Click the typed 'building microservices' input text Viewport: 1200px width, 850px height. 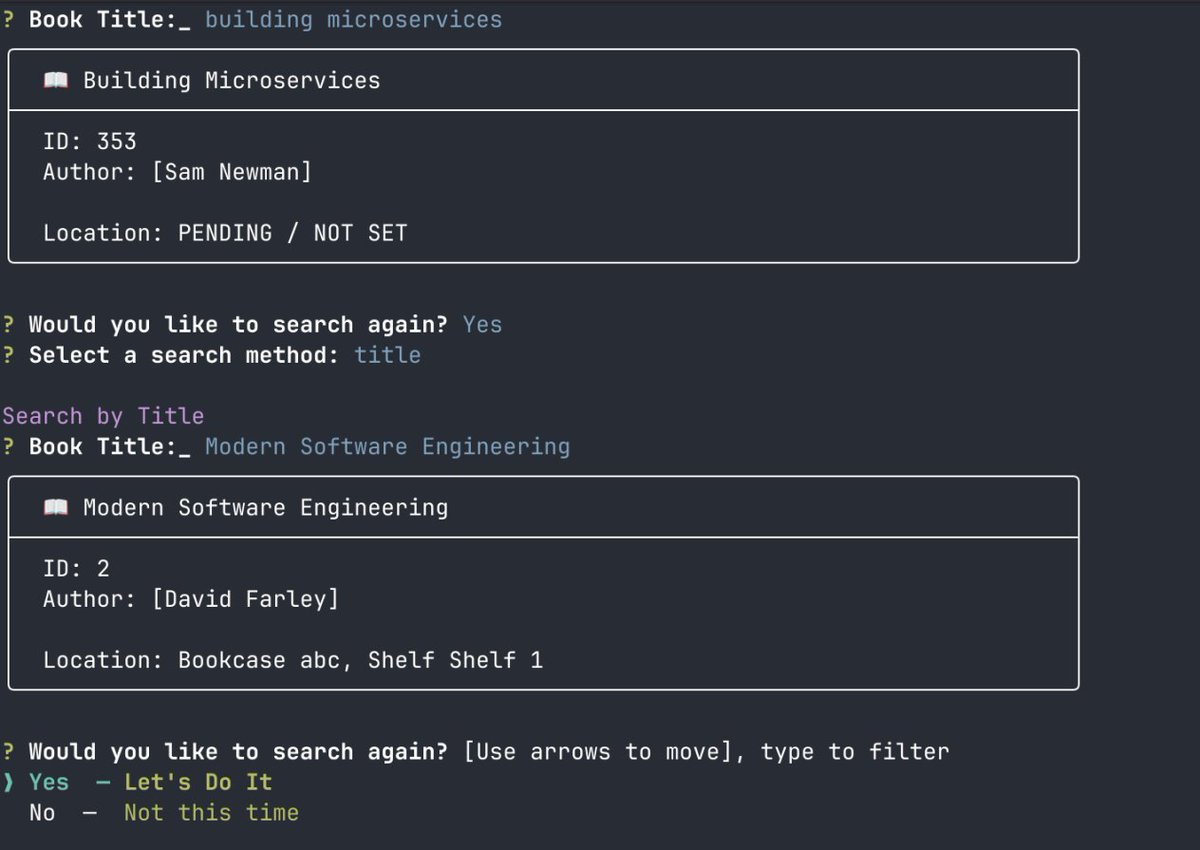pos(354,19)
